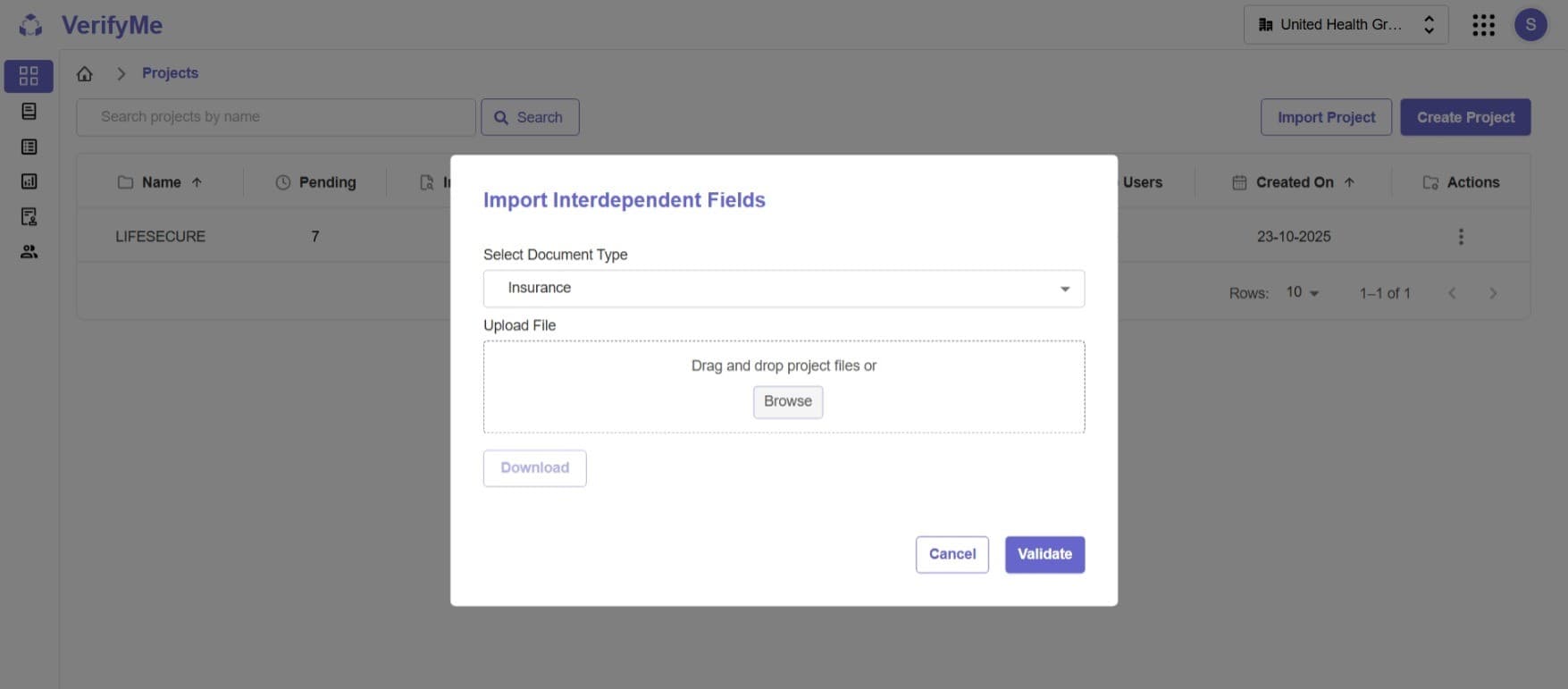Open the S user profile avatar
The height and width of the screenshot is (689, 1568).
(1530, 25)
